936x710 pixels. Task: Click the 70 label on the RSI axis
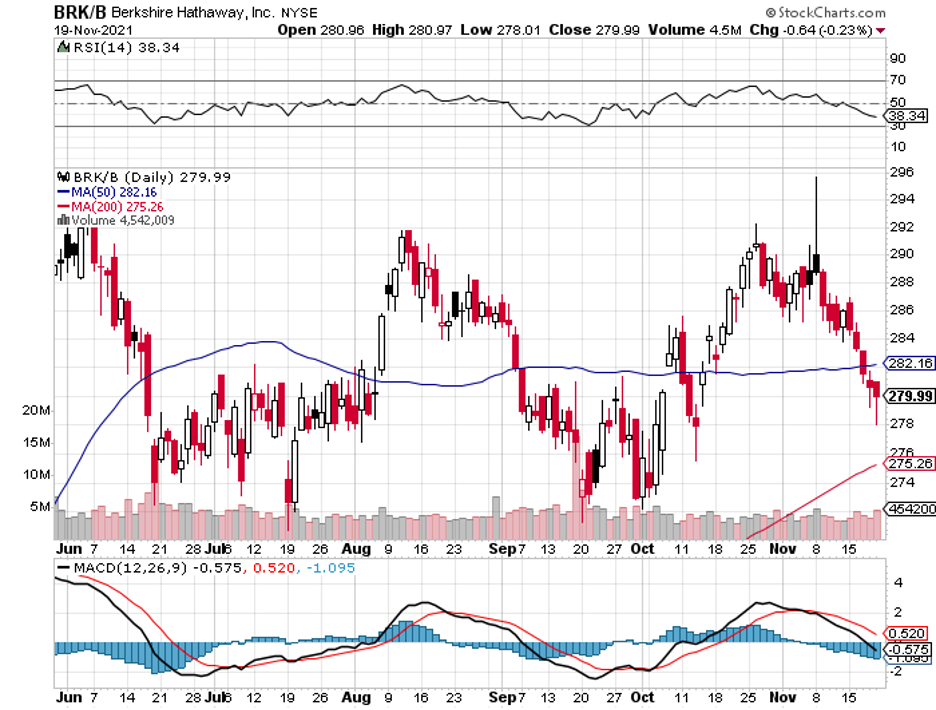897,80
